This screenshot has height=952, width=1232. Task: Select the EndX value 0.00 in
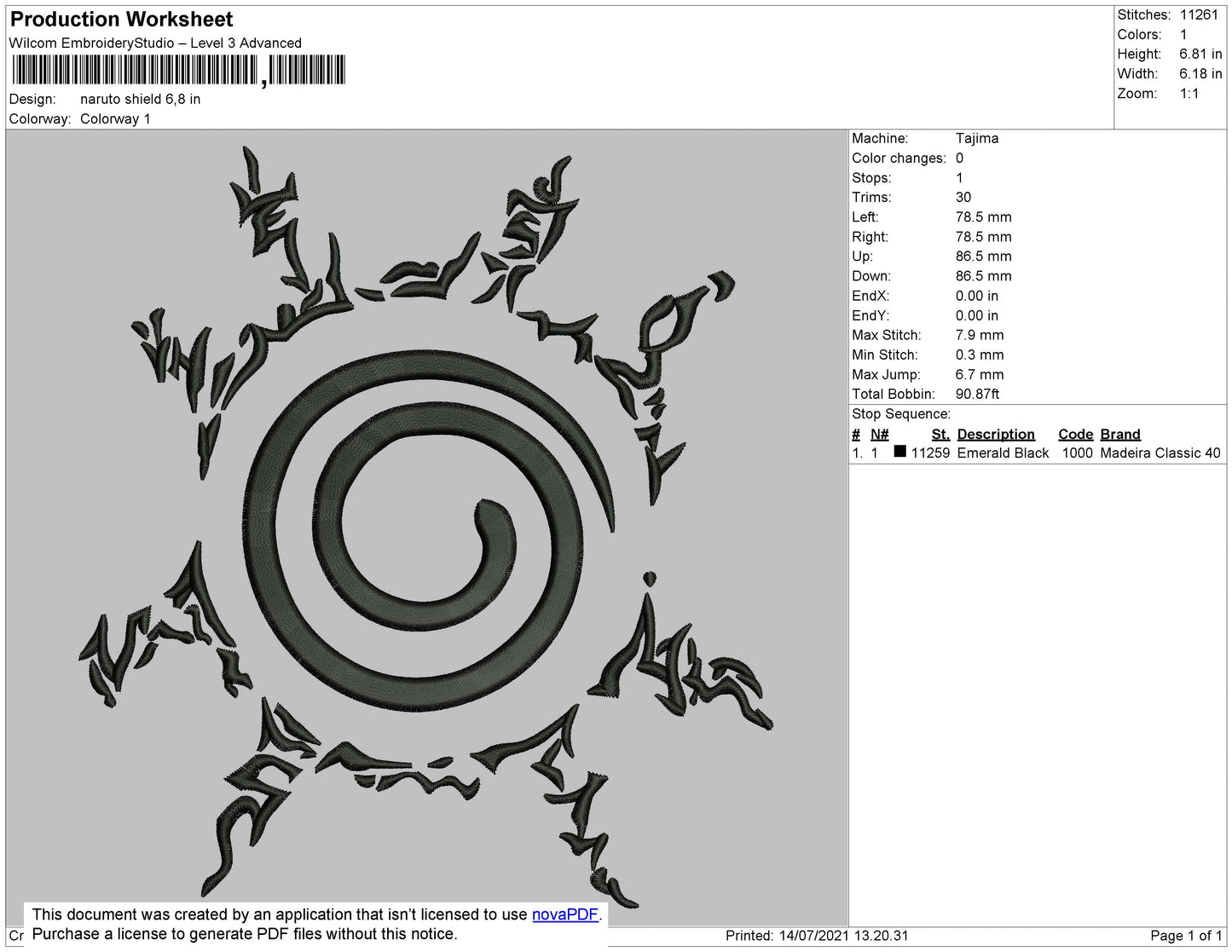(977, 296)
